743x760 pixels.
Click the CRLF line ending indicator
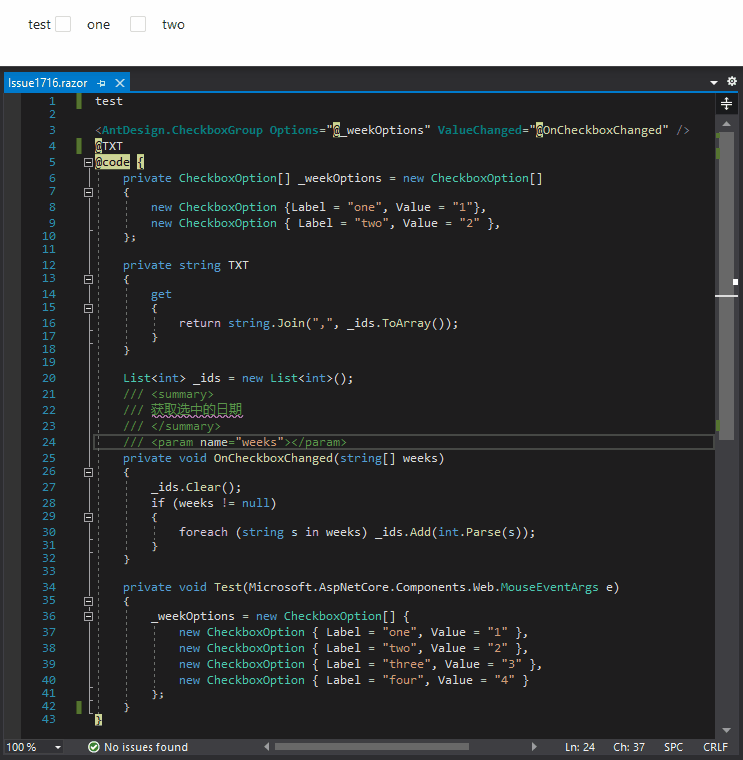pyautogui.click(x=715, y=747)
